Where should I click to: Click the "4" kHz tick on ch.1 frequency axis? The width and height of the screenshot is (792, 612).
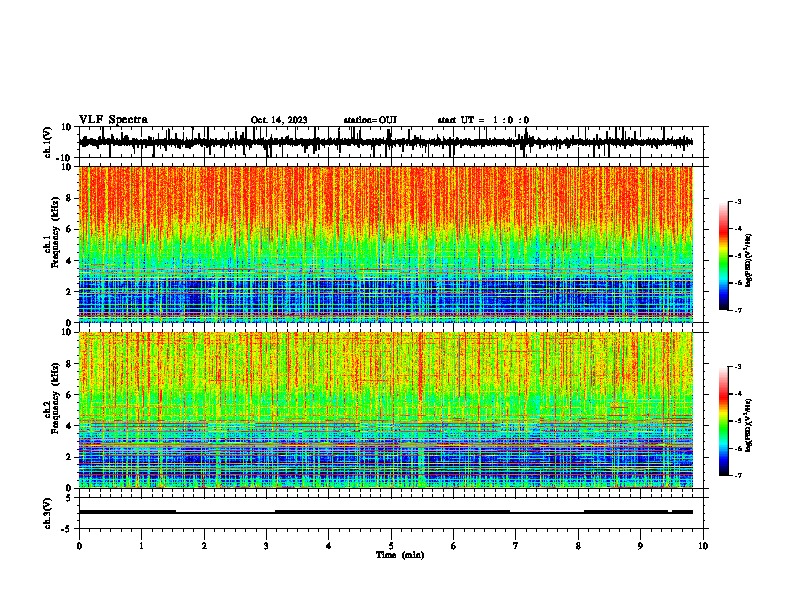(x=70, y=261)
